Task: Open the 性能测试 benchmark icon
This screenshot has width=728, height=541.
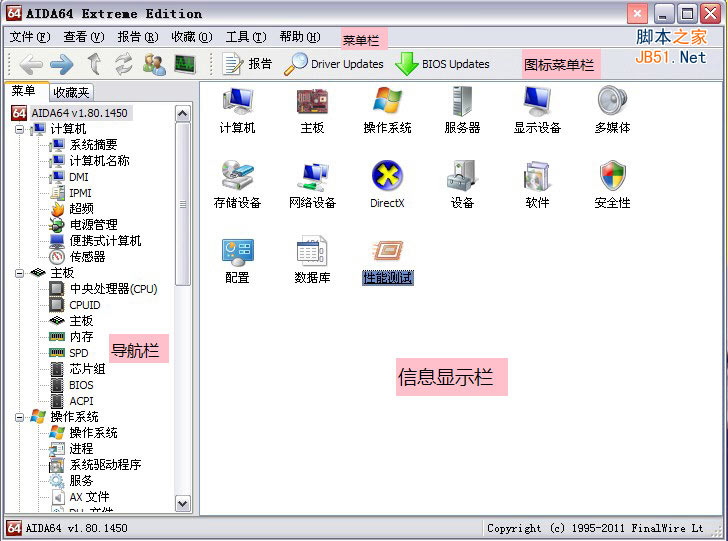Action: coord(388,260)
